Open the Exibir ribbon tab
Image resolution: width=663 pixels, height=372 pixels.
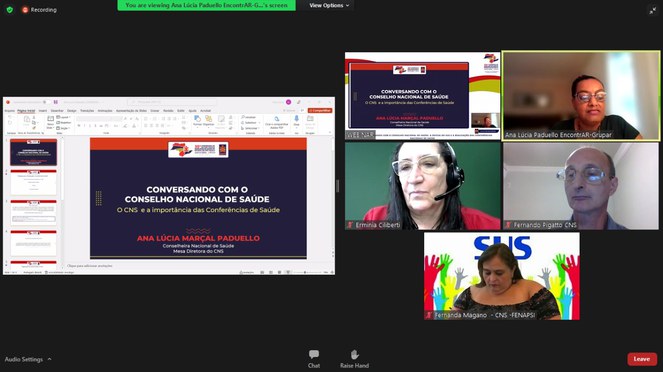181,111
